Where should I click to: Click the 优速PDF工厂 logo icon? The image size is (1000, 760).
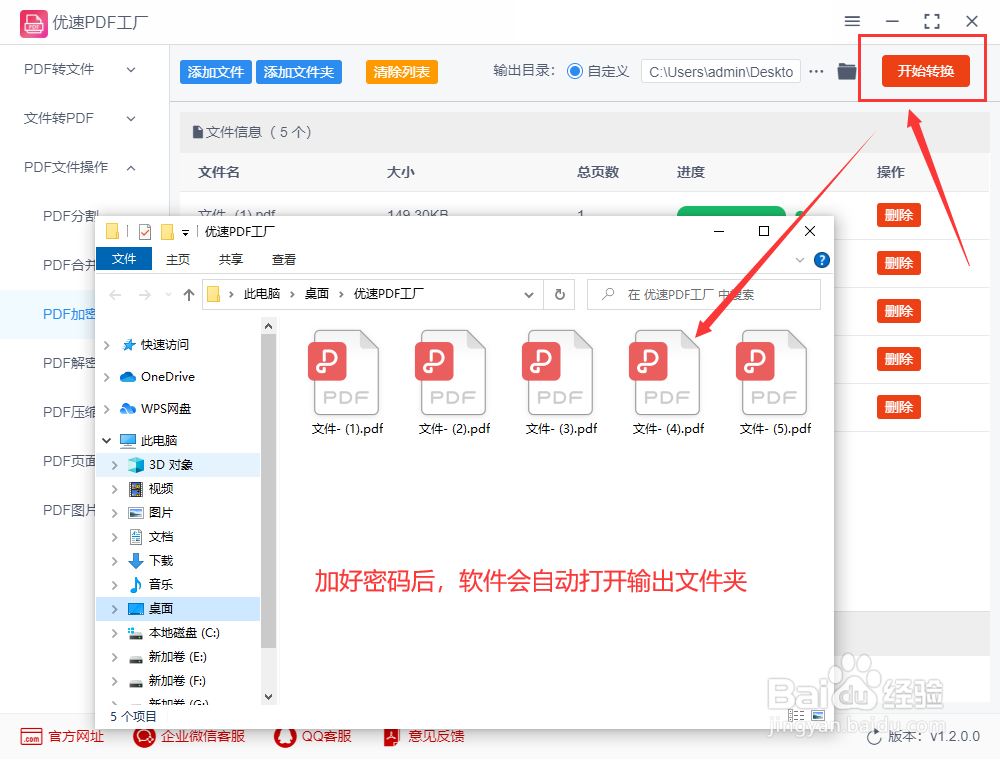coord(33,21)
